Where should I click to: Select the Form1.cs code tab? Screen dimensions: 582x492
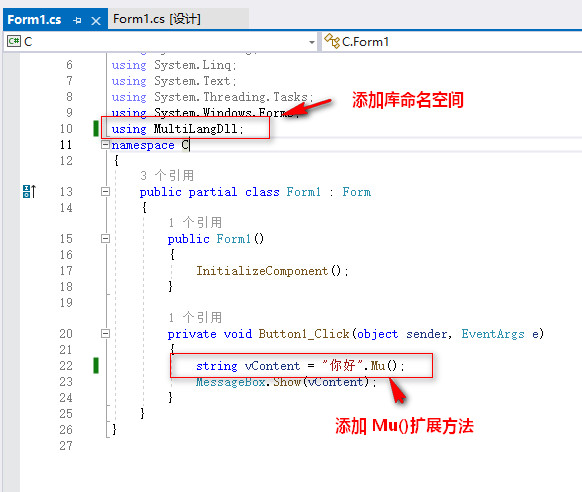pos(34,20)
